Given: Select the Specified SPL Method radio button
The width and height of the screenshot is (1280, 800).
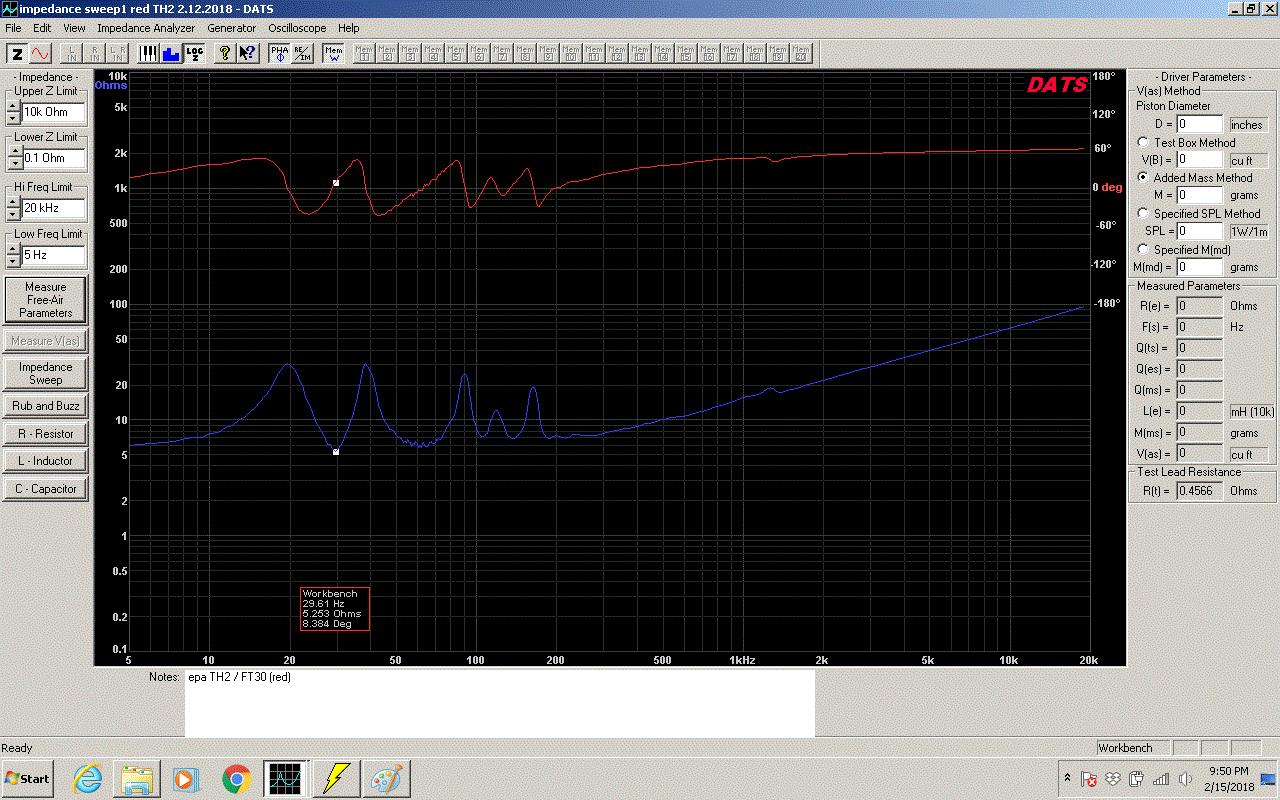Looking at the screenshot, I should pyautogui.click(x=1143, y=213).
